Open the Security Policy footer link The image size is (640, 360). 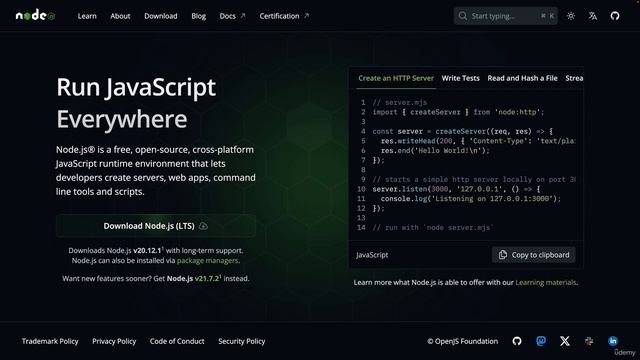[242, 341]
